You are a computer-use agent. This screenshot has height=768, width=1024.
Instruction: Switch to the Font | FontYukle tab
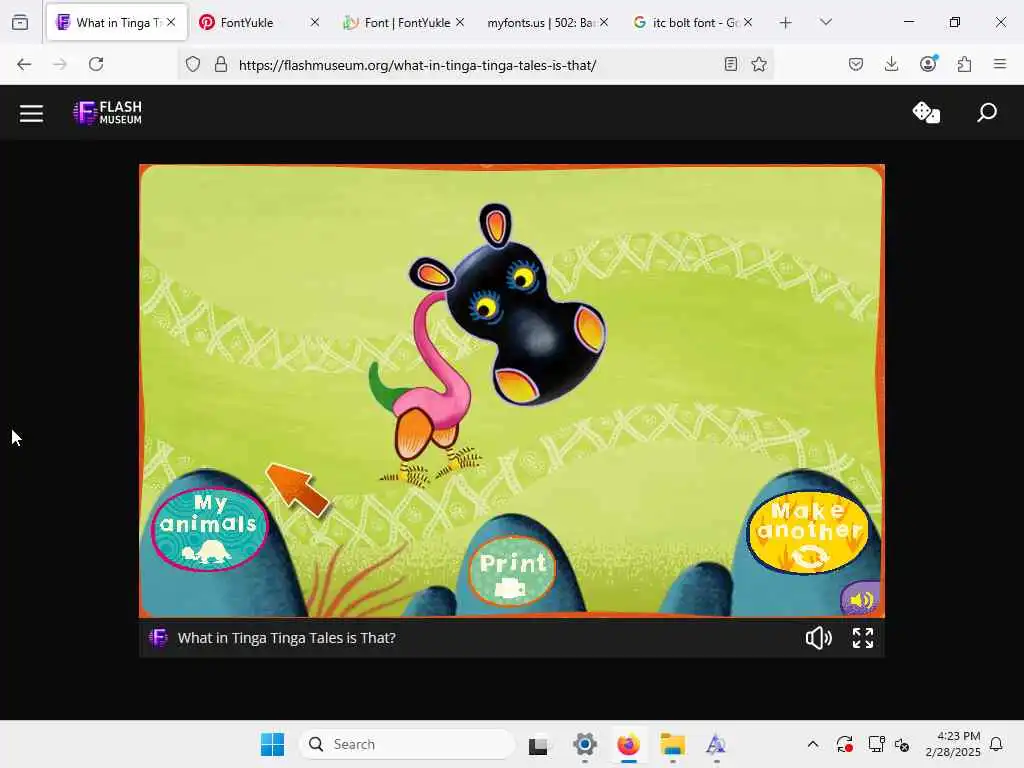click(404, 22)
